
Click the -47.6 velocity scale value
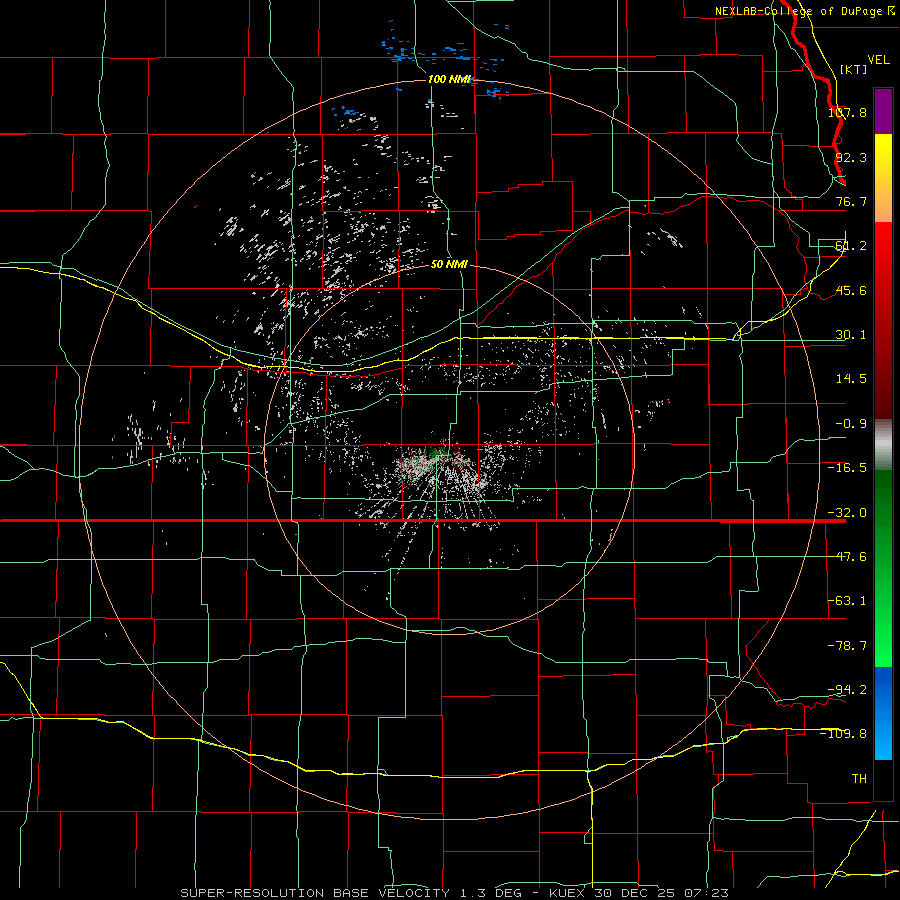click(x=847, y=557)
